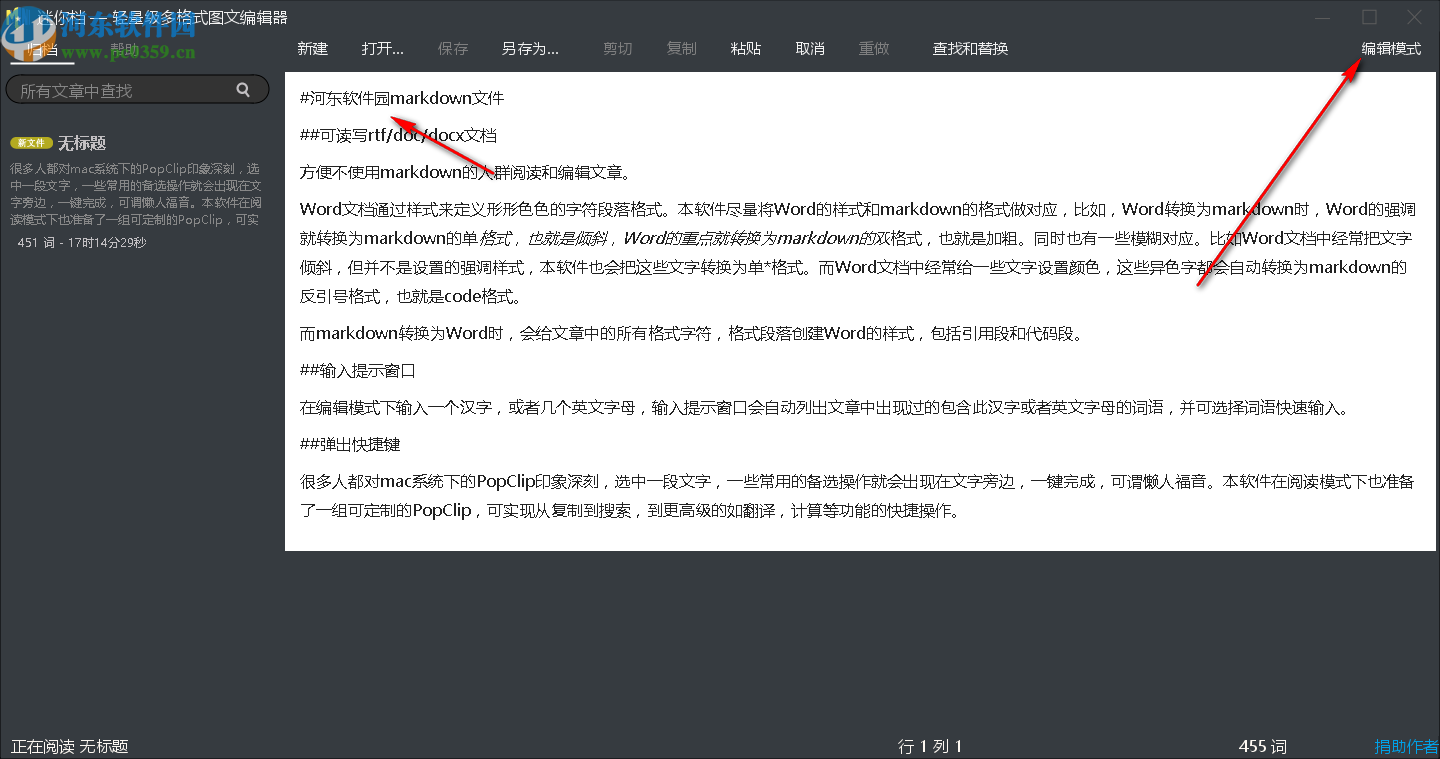Switch to 编辑模式 editing mode
The height and width of the screenshot is (759, 1440).
click(x=1391, y=47)
